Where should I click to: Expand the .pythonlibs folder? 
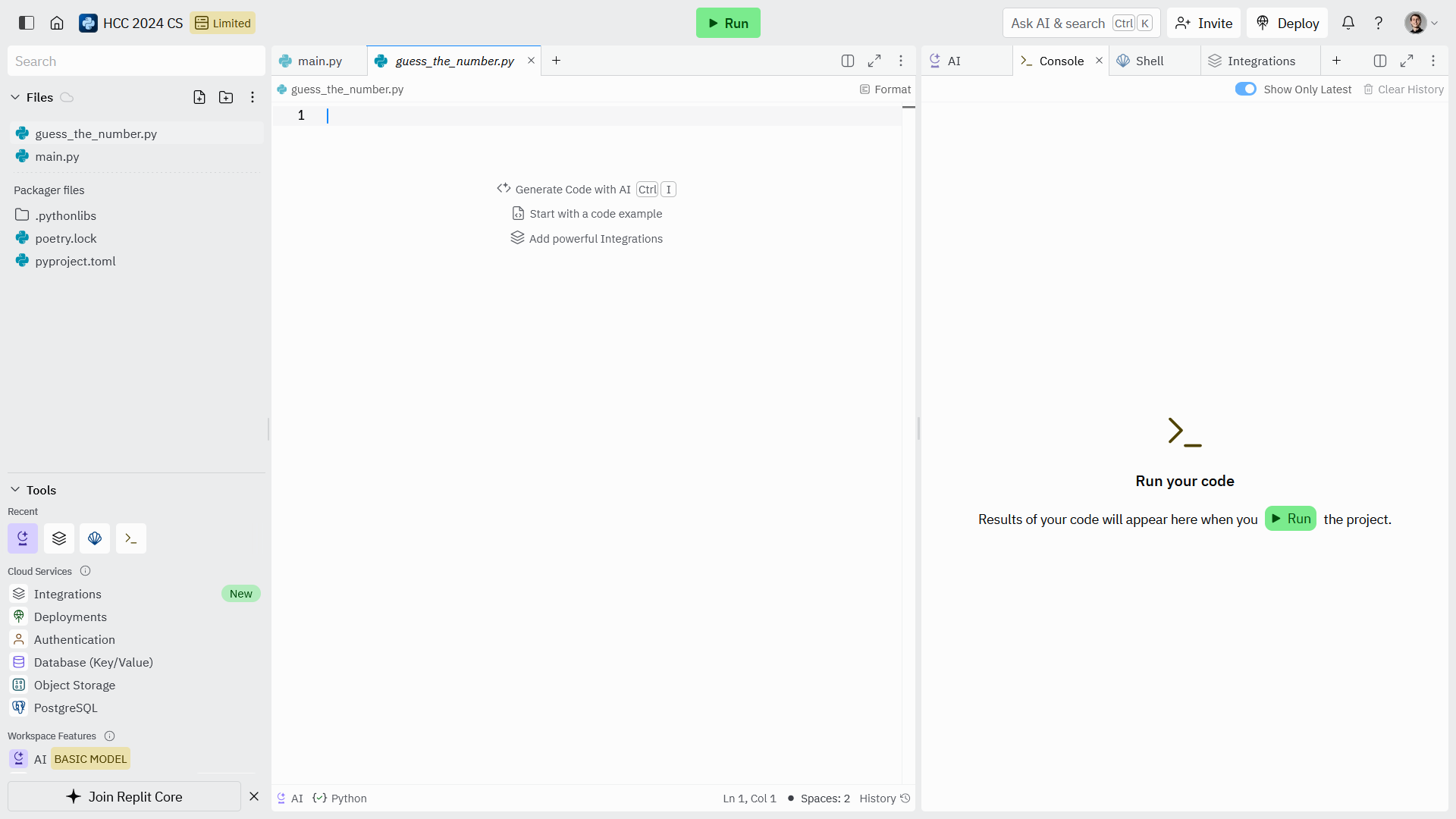136,215
